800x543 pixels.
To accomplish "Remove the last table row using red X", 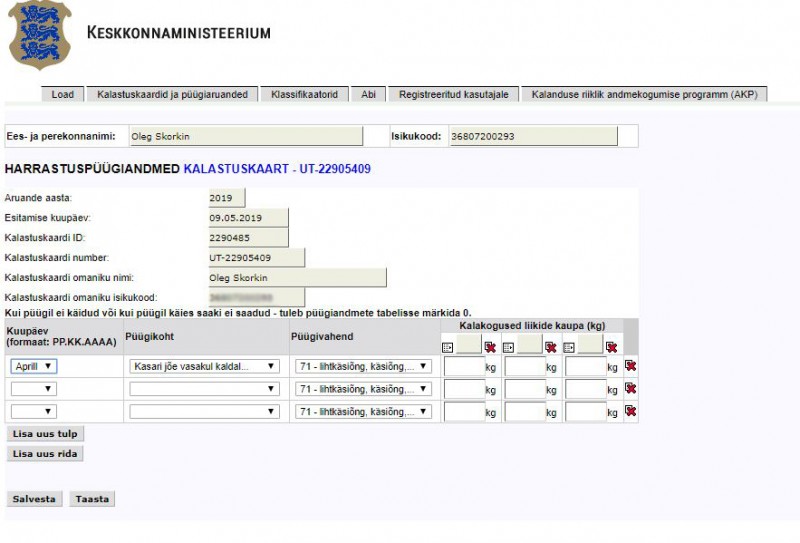I will (x=631, y=411).
